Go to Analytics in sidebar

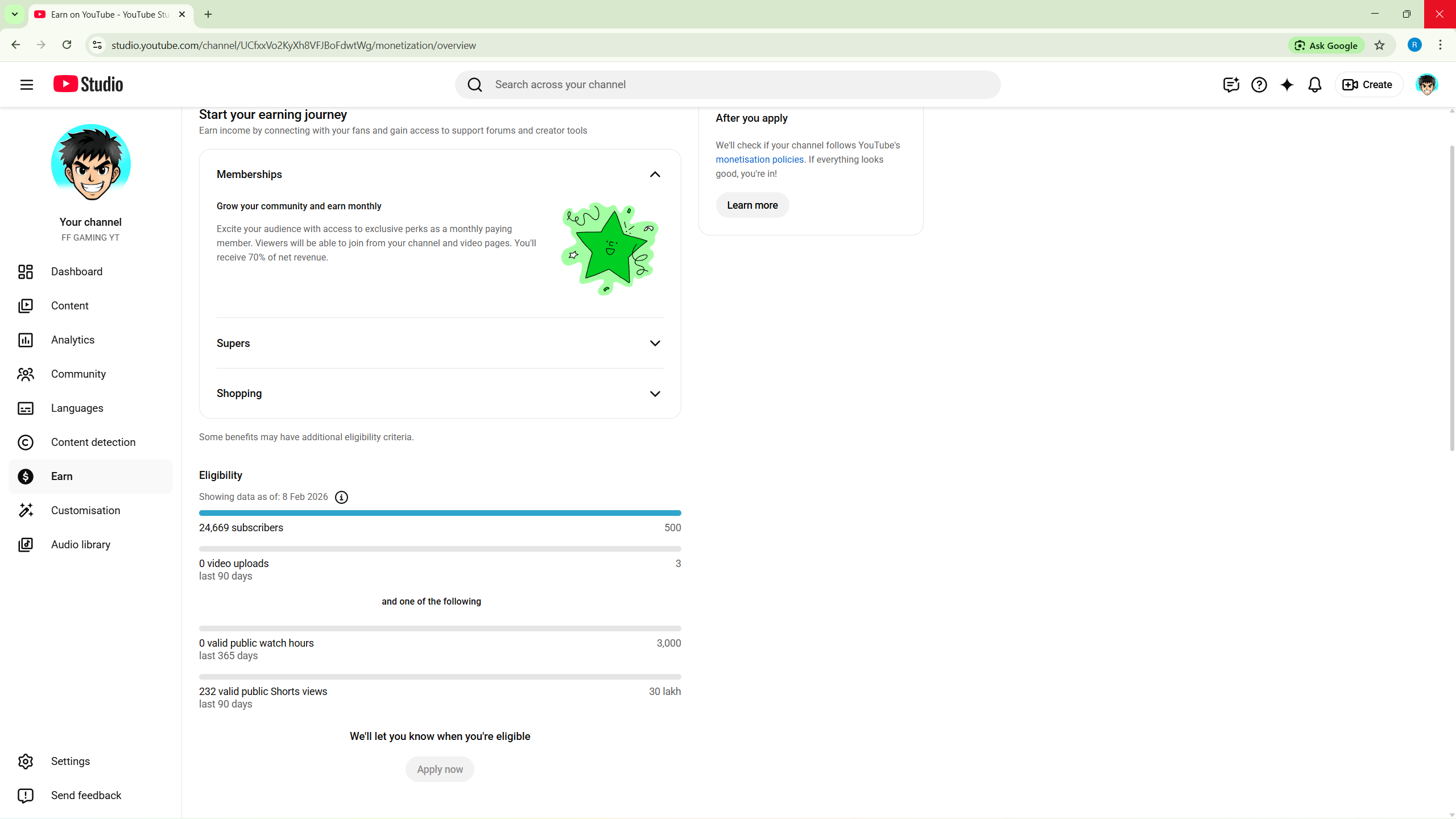coord(73,340)
